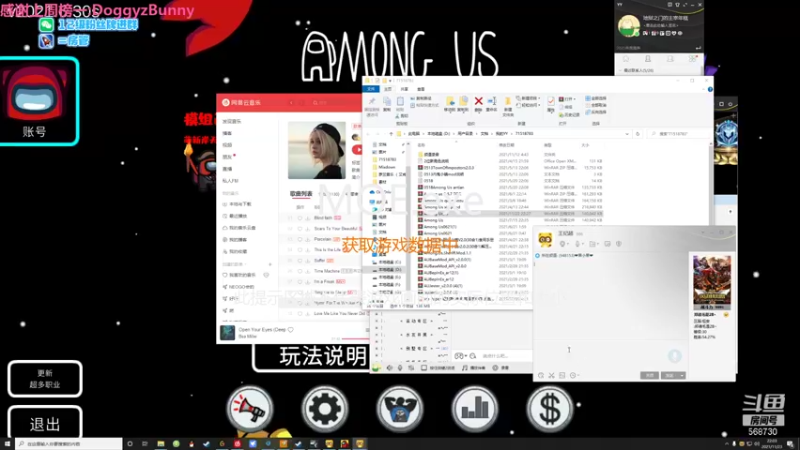Viewport: 800px width, 450px height.
Task: Click the blonde girl playlist cover image
Action: tap(316, 150)
